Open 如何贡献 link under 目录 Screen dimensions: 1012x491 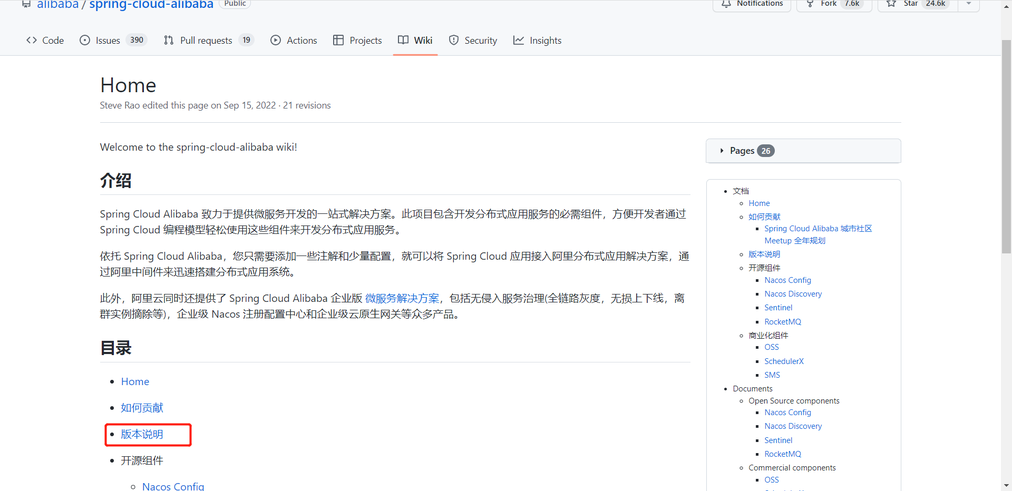tap(142, 408)
